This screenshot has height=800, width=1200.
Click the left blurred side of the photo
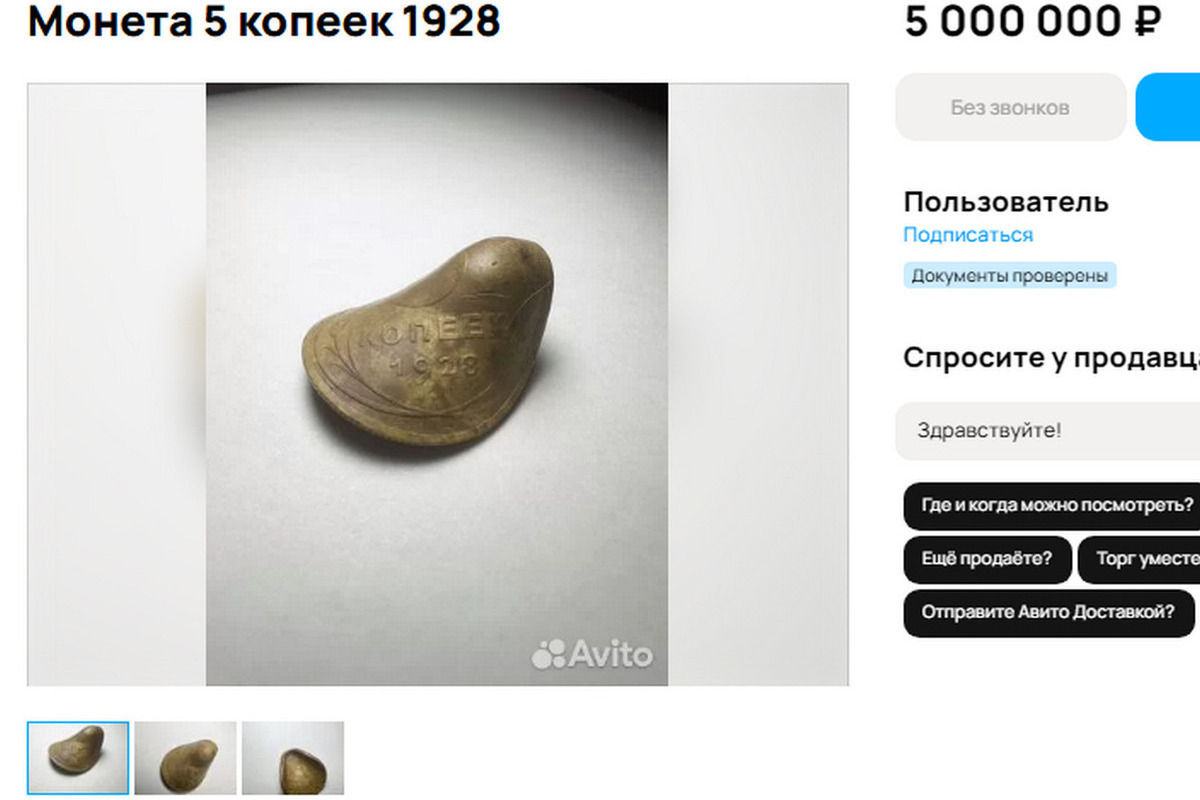click(x=117, y=384)
